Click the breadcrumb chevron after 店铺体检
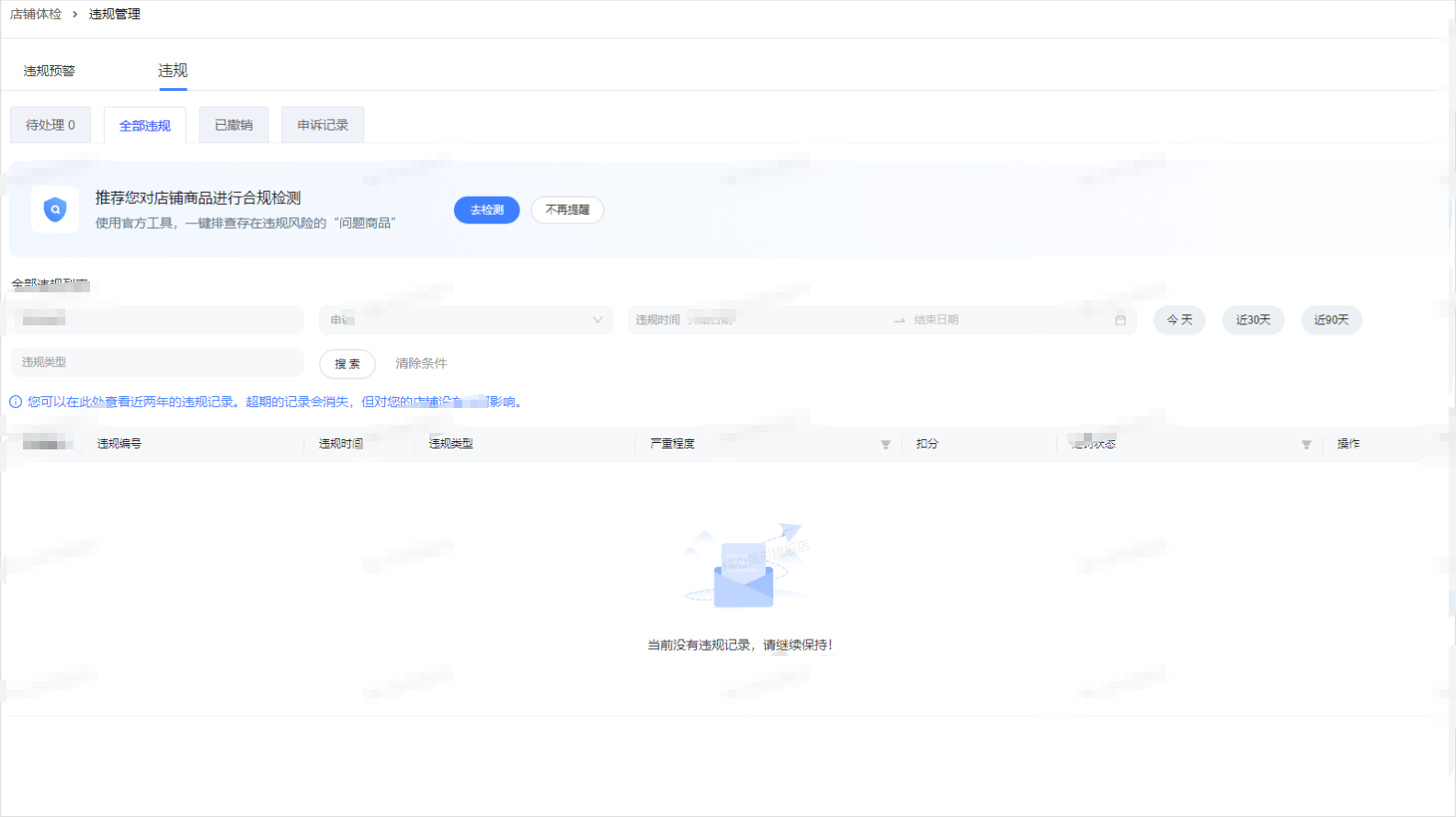1456x817 pixels. 75,15
